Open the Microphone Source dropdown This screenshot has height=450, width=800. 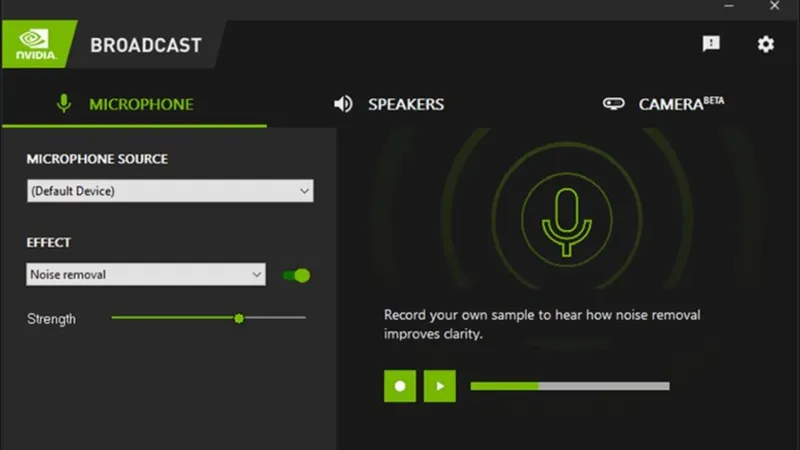click(x=170, y=191)
